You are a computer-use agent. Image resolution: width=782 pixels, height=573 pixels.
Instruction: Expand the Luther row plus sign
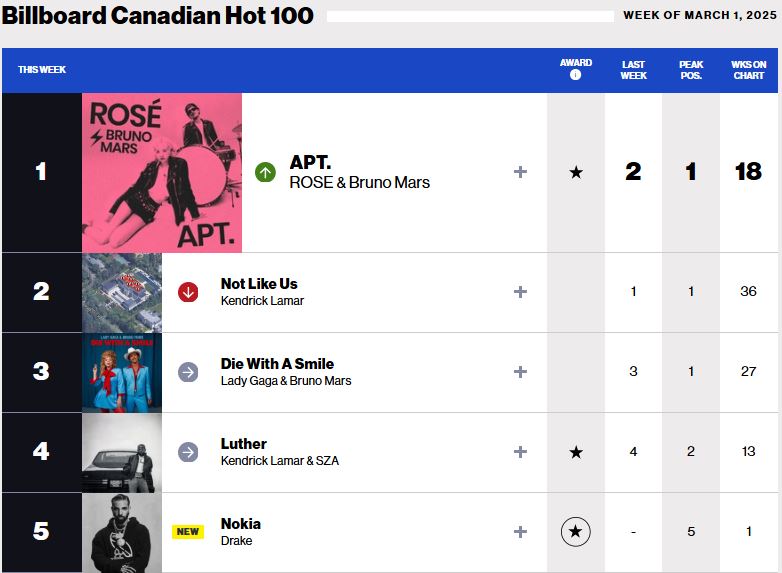pyautogui.click(x=520, y=452)
